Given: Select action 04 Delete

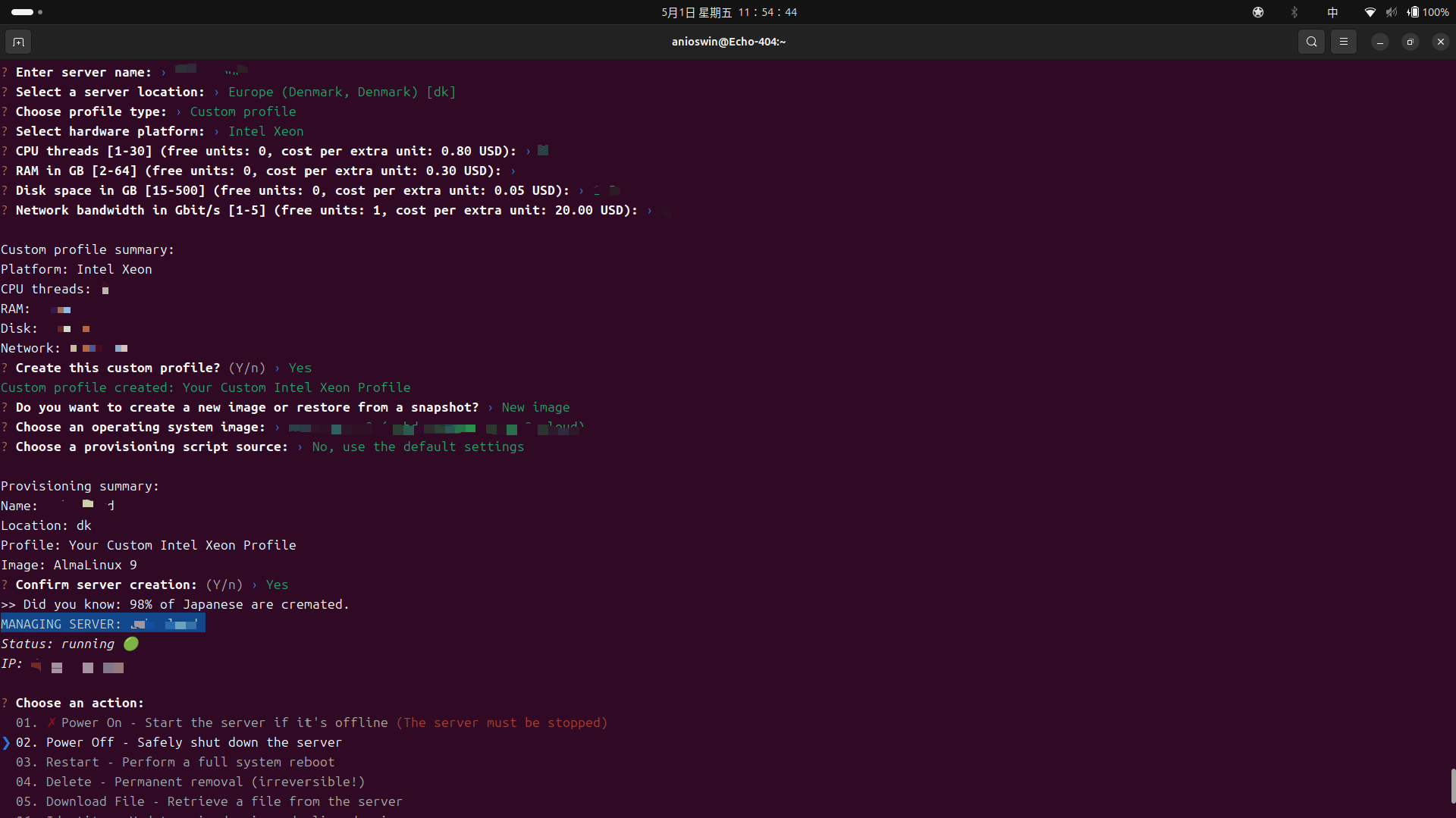Looking at the screenshot, I should pos(190,782).
